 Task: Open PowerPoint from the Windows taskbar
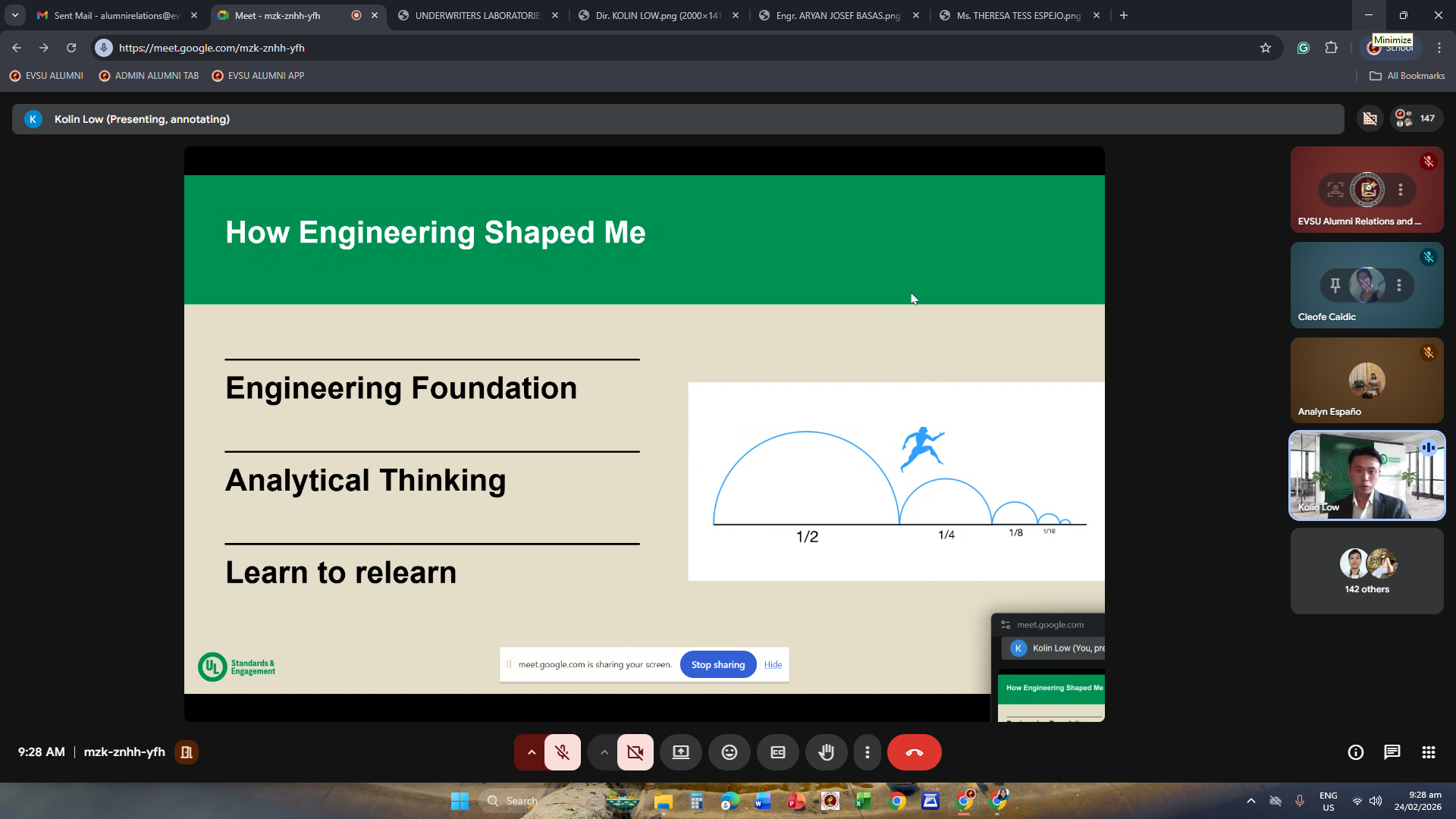coord(795,801)
